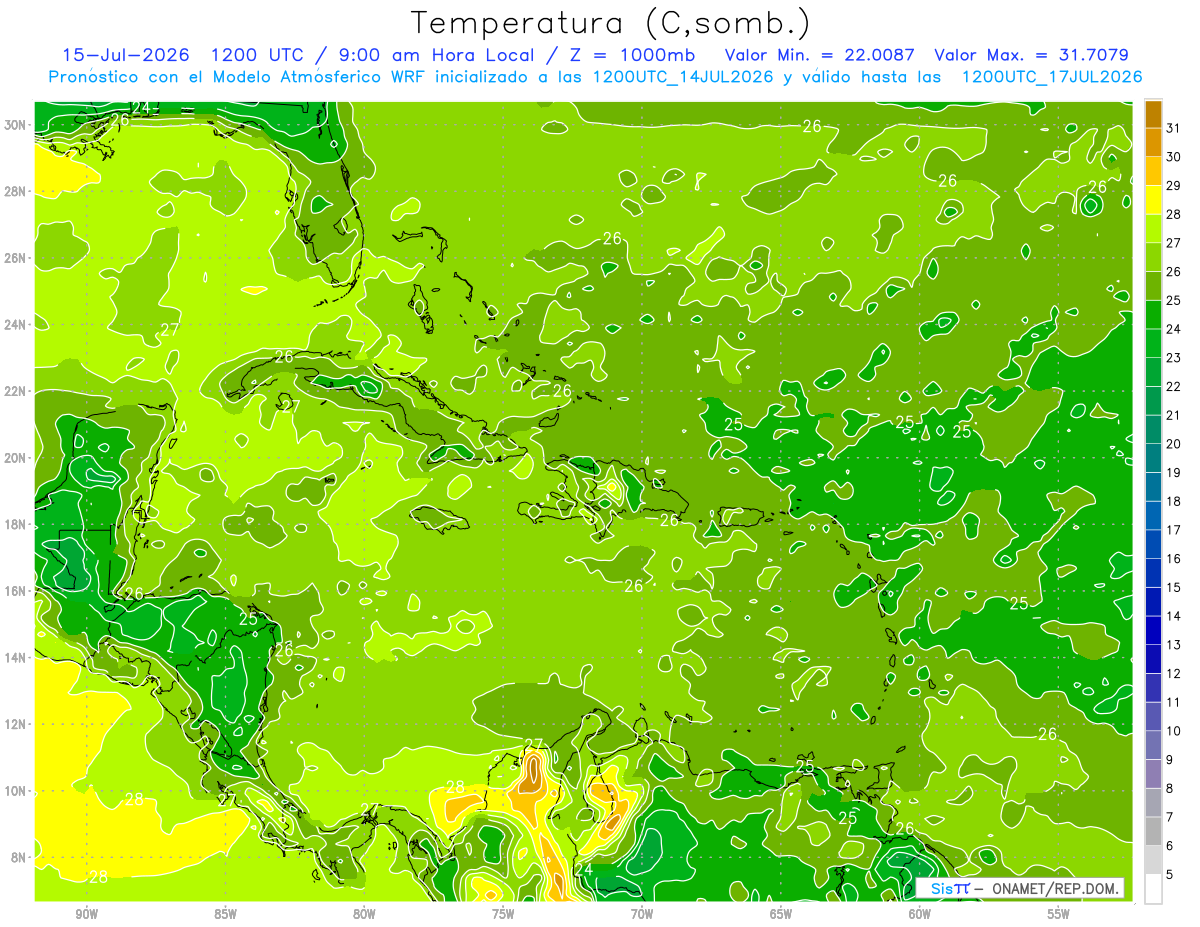Click the colorbar scale value 5
This screenshot has height=927, width=1200.
1170,874
